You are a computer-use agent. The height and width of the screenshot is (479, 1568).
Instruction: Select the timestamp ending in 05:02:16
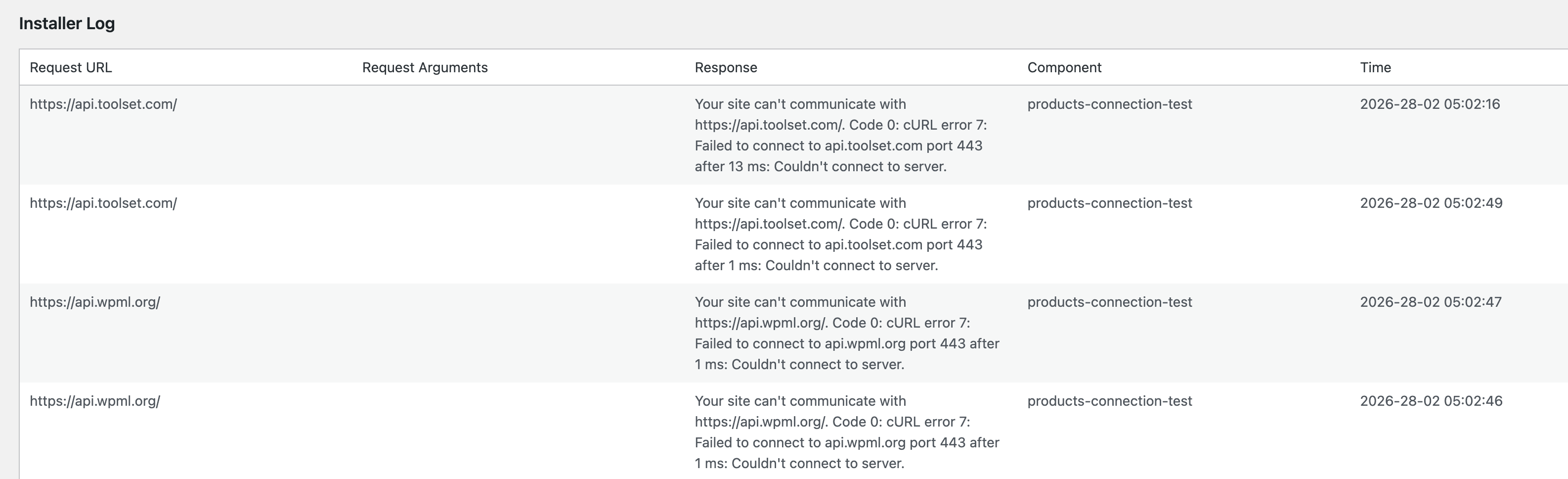[1430, 104]
